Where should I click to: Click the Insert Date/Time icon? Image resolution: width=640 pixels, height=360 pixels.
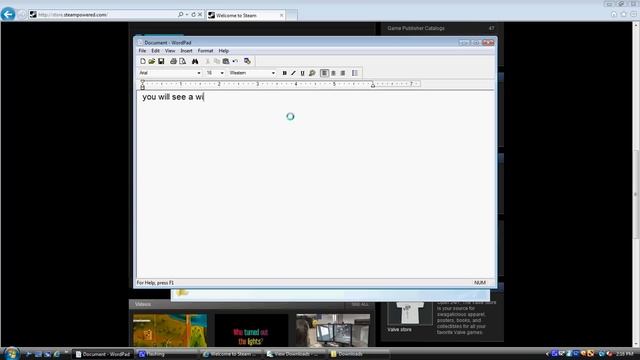pyautogui.click(x=247, y=61)
